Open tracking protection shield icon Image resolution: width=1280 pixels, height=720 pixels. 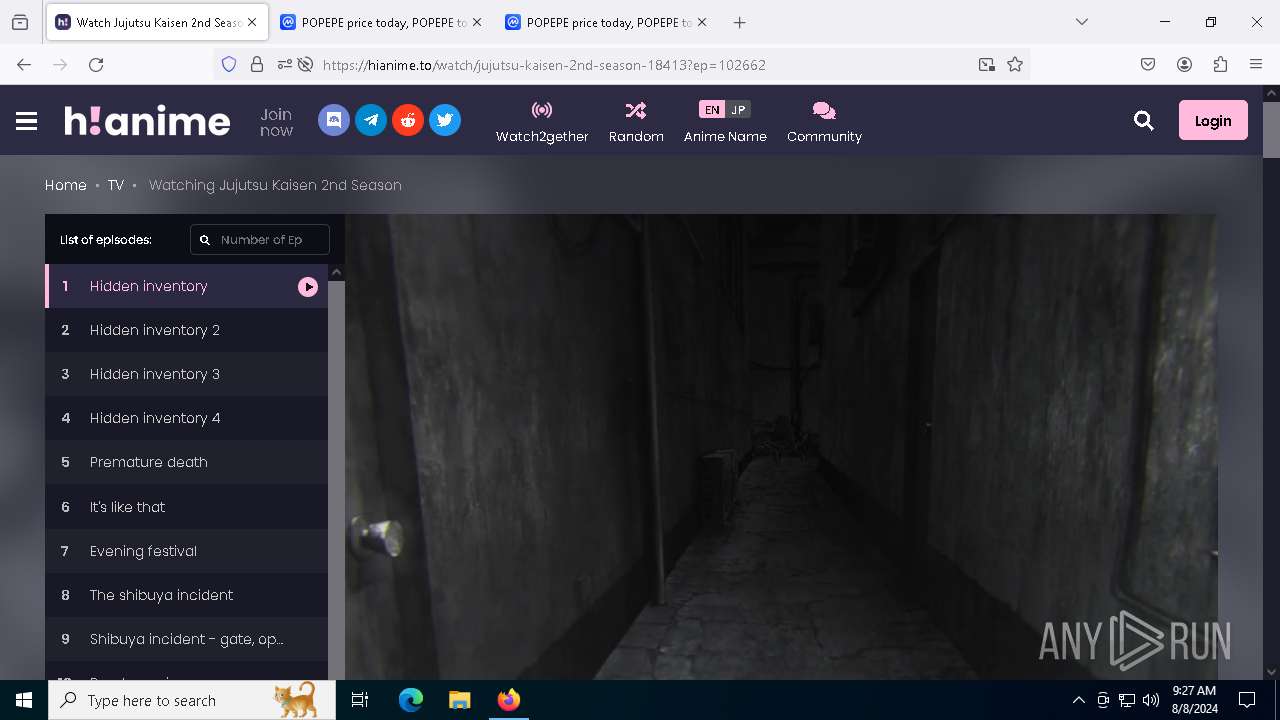pos(229,64)
